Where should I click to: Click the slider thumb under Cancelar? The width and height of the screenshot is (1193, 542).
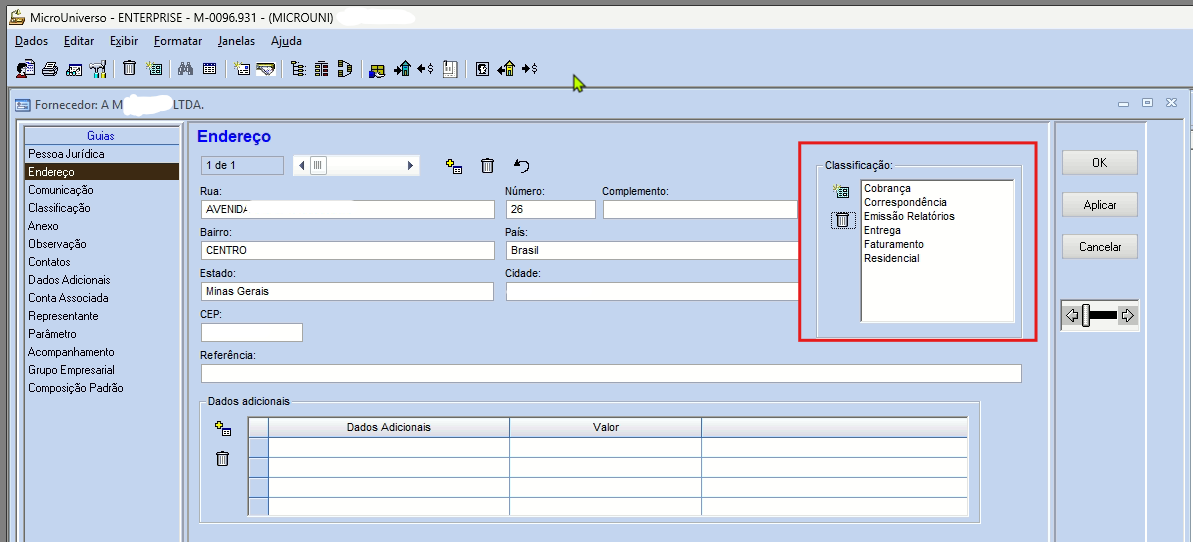[x=1086, y=315]
